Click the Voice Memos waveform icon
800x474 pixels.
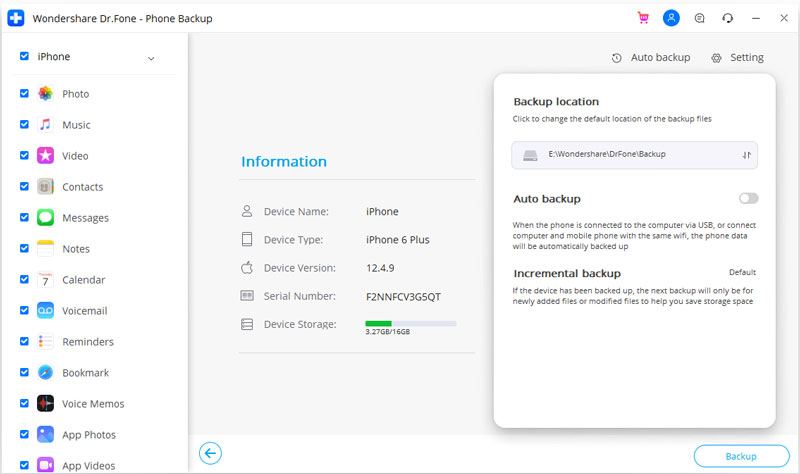45,404
